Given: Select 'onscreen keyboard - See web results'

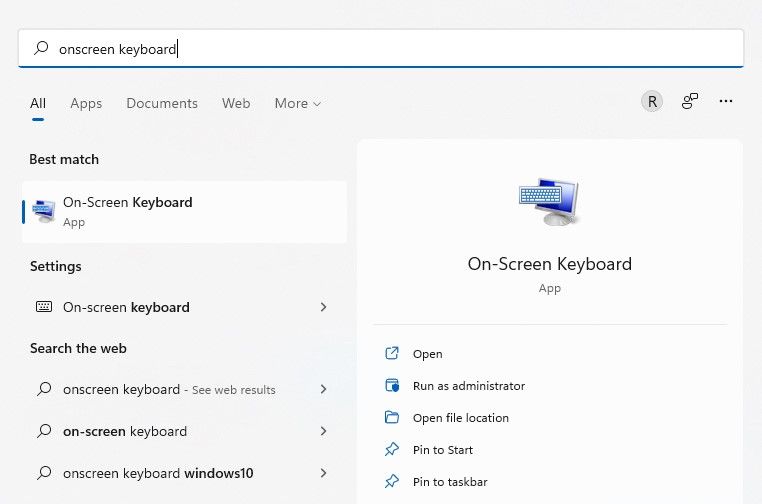Looking at the screenshot, I should pos(168,389).
